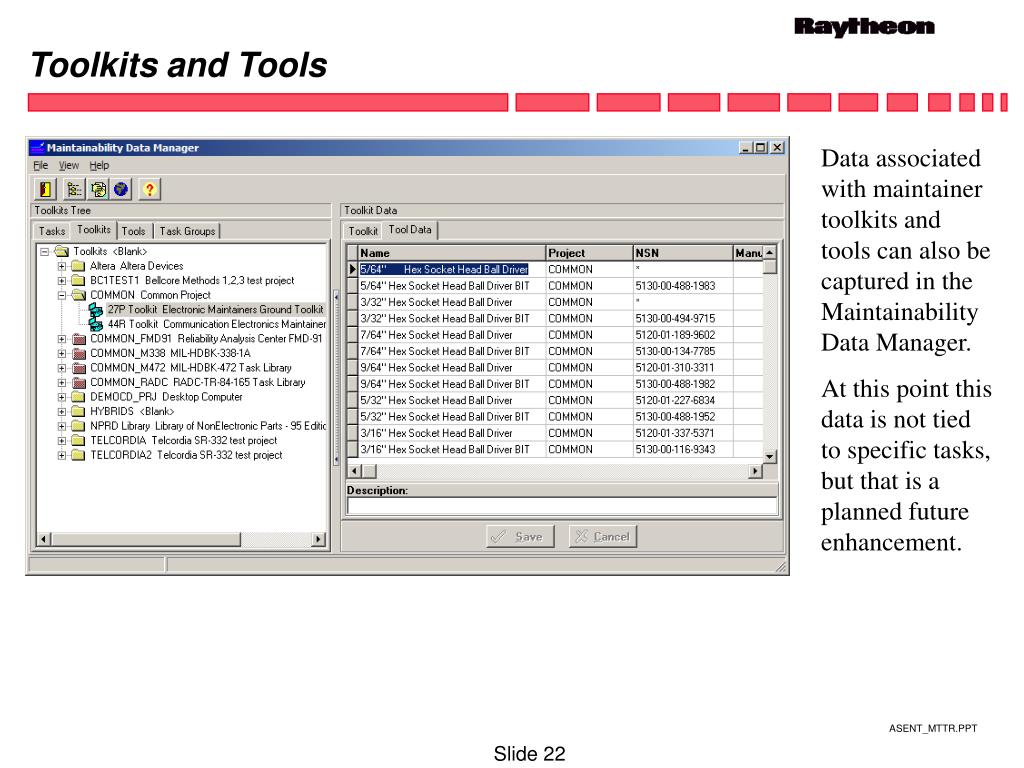The height and width of the screenshot is (768, 1024).
Task: Click the Name column header
Action: point(452,253)
